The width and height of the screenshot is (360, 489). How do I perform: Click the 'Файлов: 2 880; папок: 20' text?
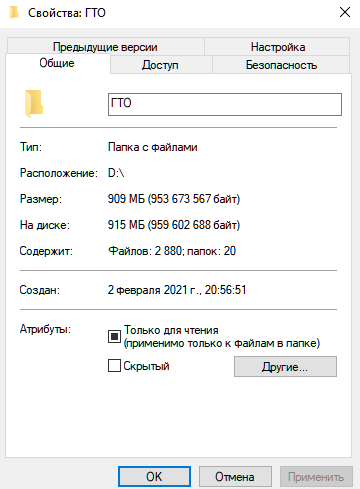[172, 251]
